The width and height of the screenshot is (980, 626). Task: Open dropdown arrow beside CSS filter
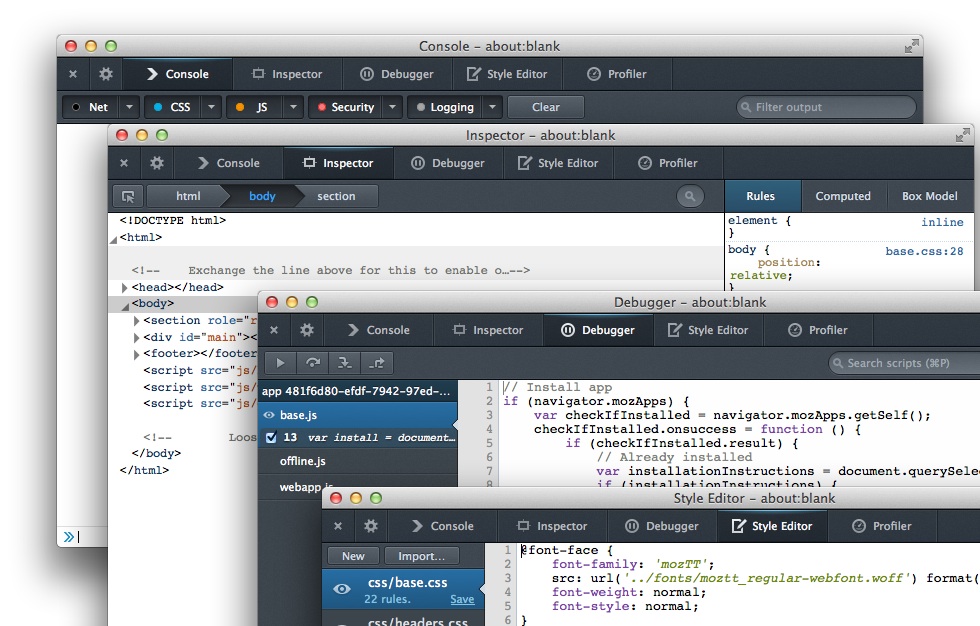click(211, 107)
